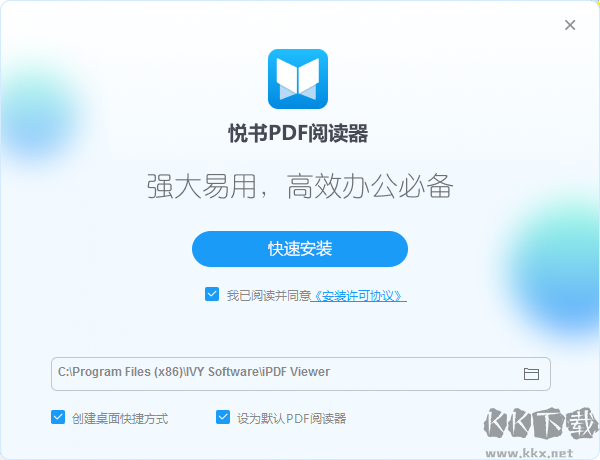Uncheck the 我已阅读并同意 agreement checkbox
600x460 pixels.
tap(212, 294)
